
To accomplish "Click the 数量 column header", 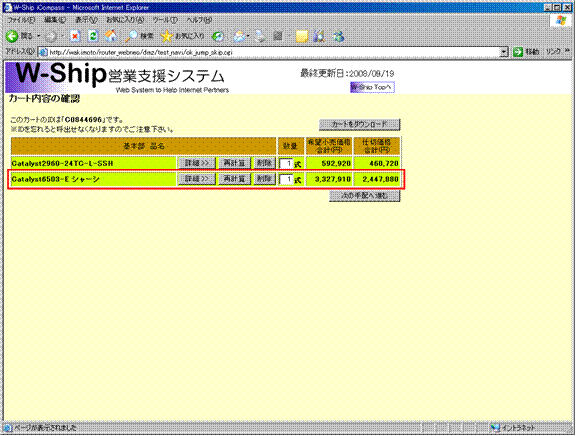I will [290, 146].
